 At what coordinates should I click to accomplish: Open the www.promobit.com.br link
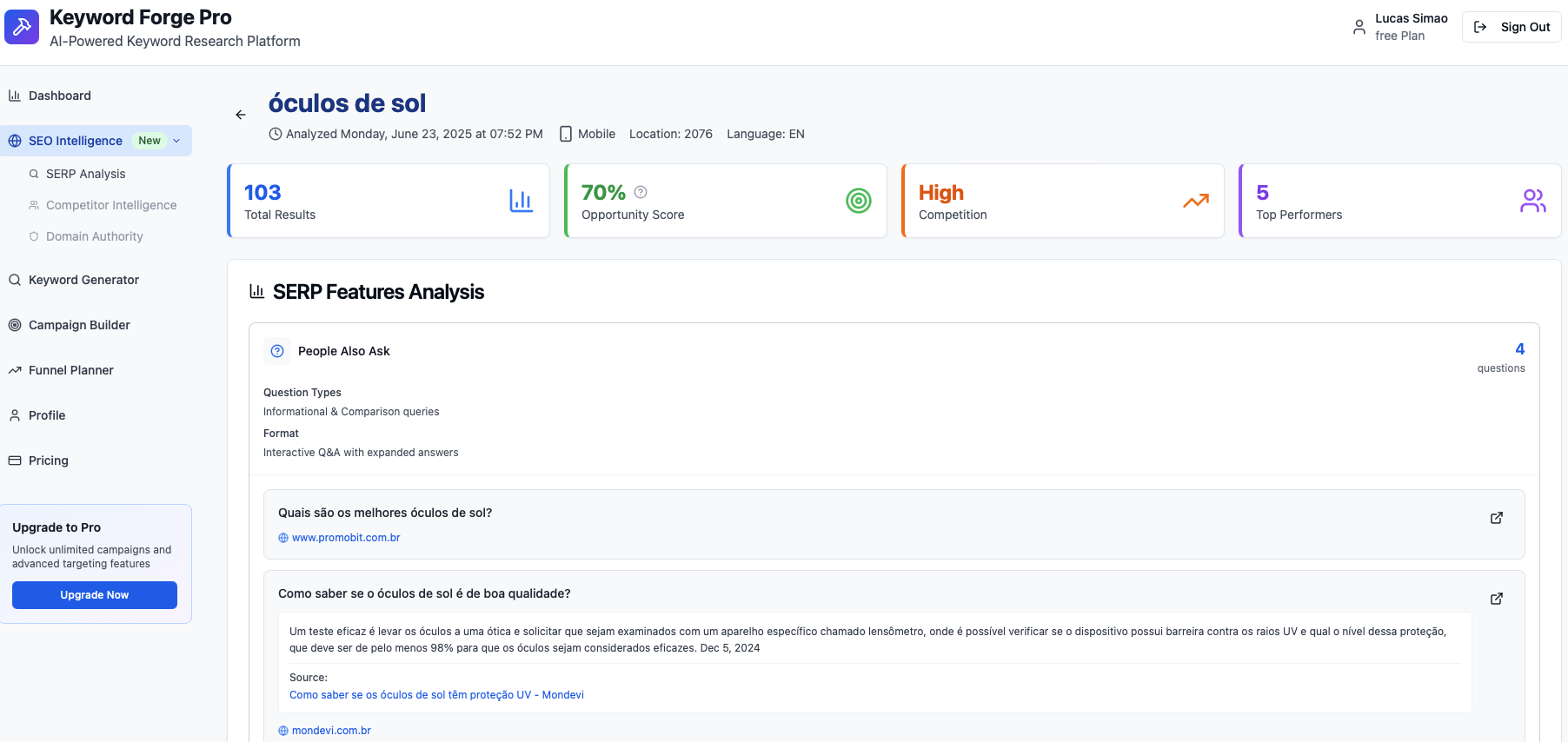[x=346, y=538]
